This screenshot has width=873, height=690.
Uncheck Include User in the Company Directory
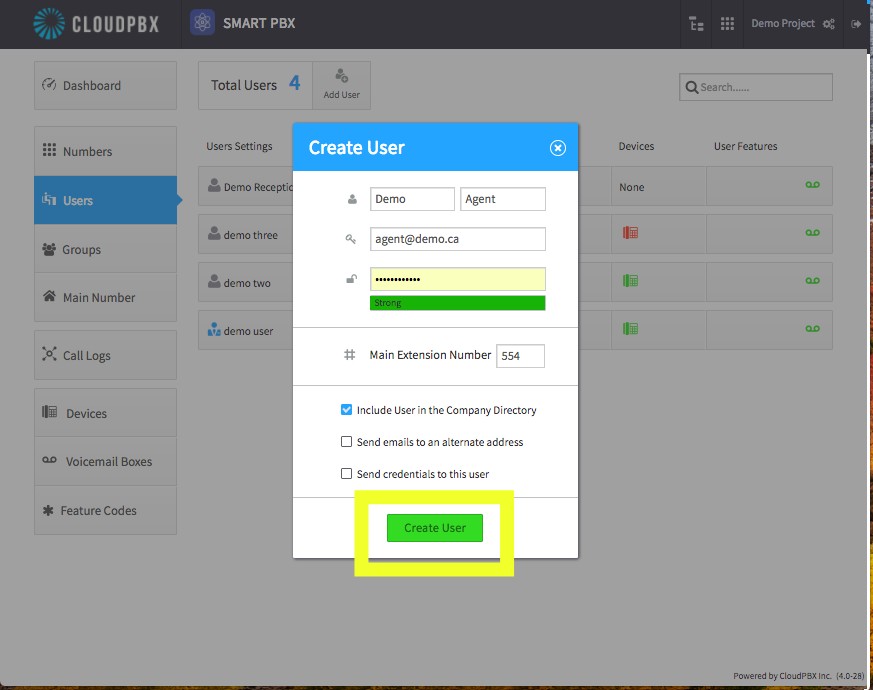pos(346,410)
